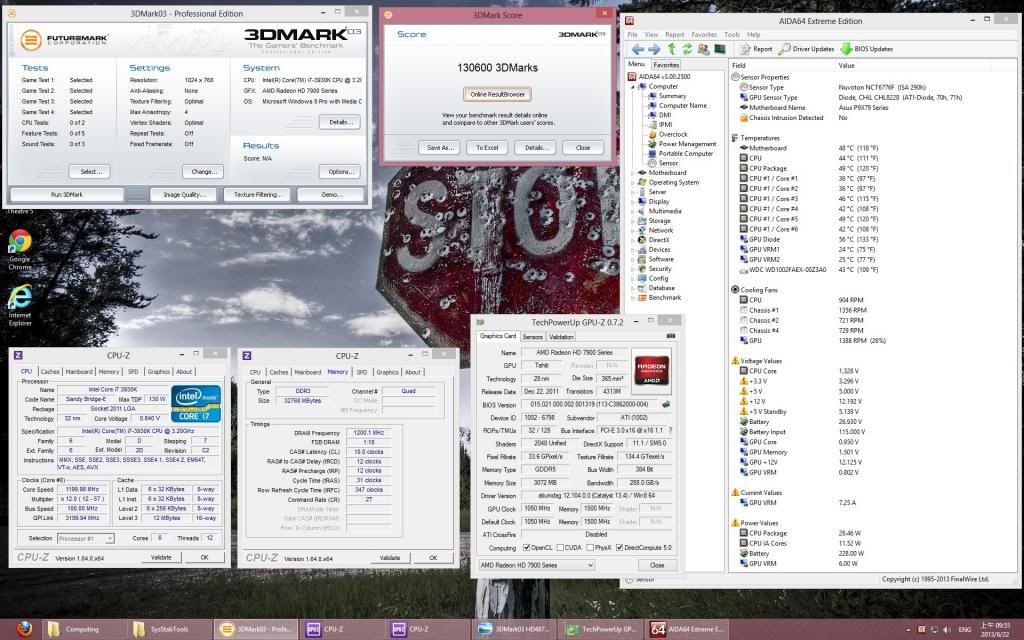This screenshot has width=1024, height=640.
Task: Go back with AIDA64 toolbar left arrow
Action: 638,49
